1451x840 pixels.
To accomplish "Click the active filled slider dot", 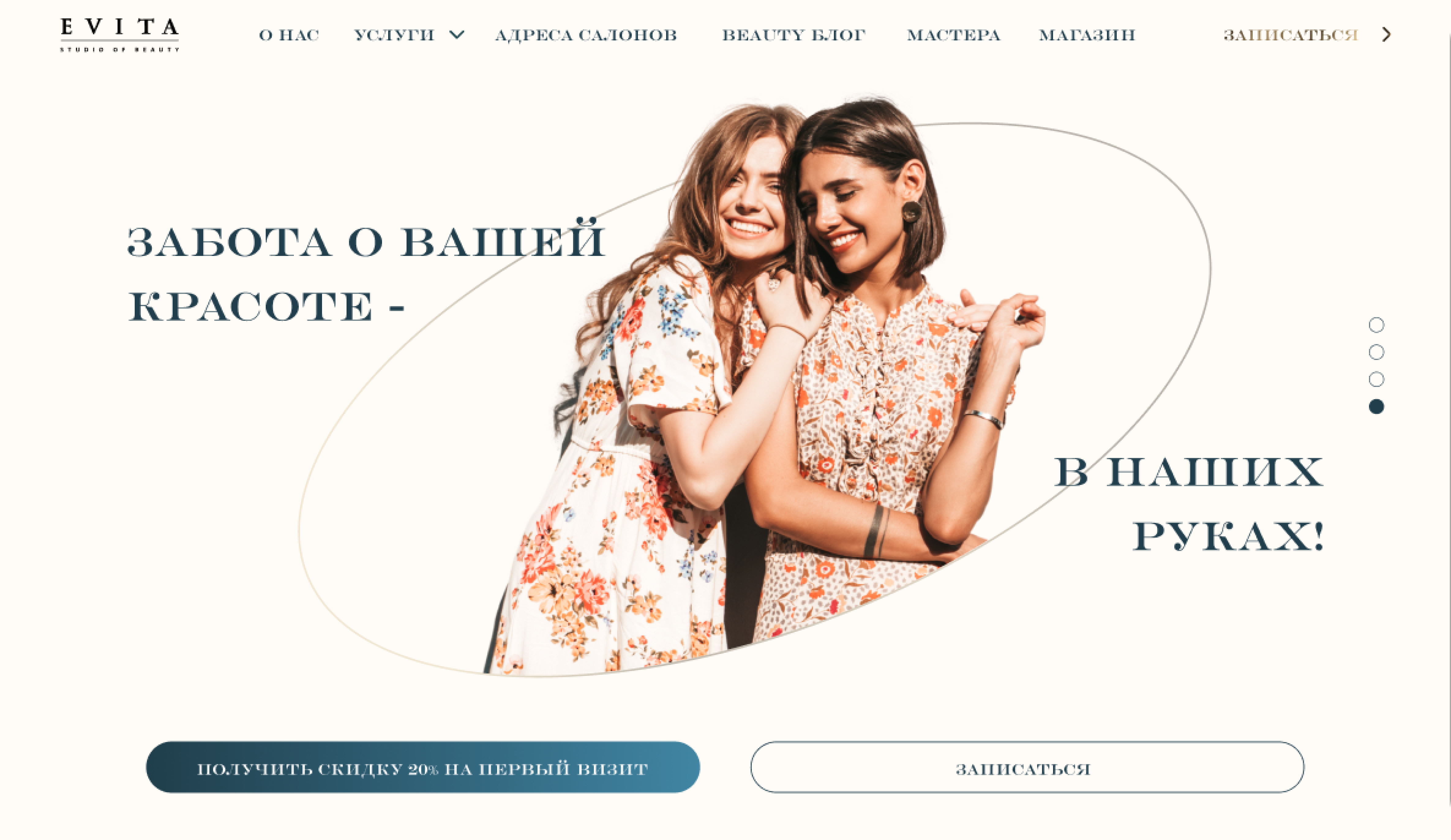I will point(1376,407).
